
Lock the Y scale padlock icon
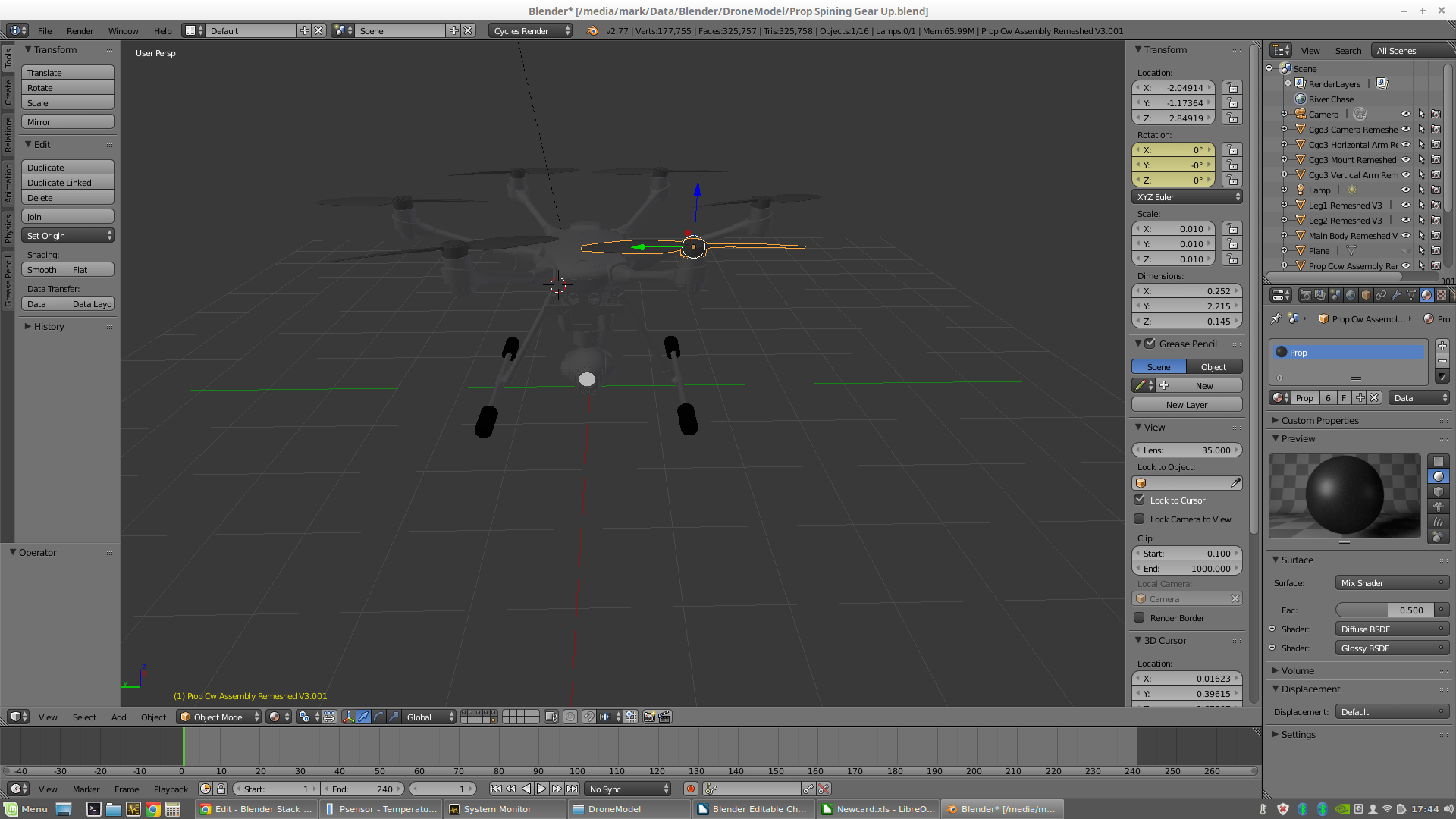coord(1232,244)
